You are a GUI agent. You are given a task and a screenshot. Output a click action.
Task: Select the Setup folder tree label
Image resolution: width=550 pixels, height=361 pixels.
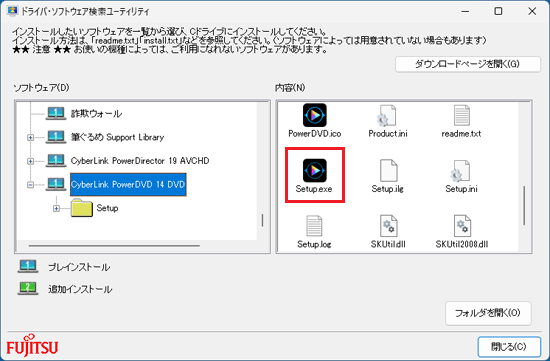click(107, 208)
